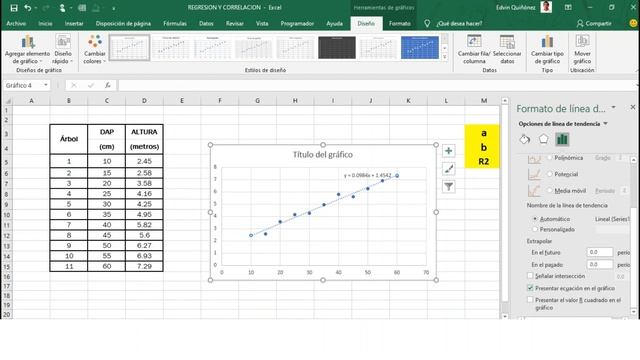Click the trendline equation label
The image size is (640, 360).
point(367,176)
